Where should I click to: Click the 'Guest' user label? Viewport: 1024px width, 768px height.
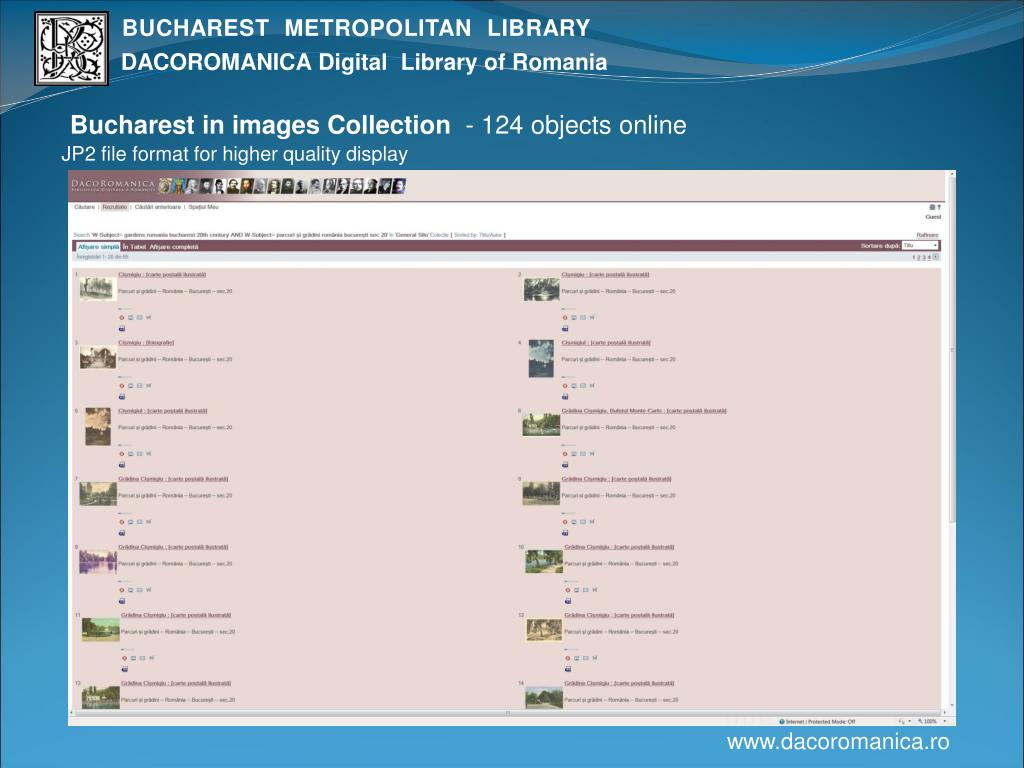pos(933,217)
